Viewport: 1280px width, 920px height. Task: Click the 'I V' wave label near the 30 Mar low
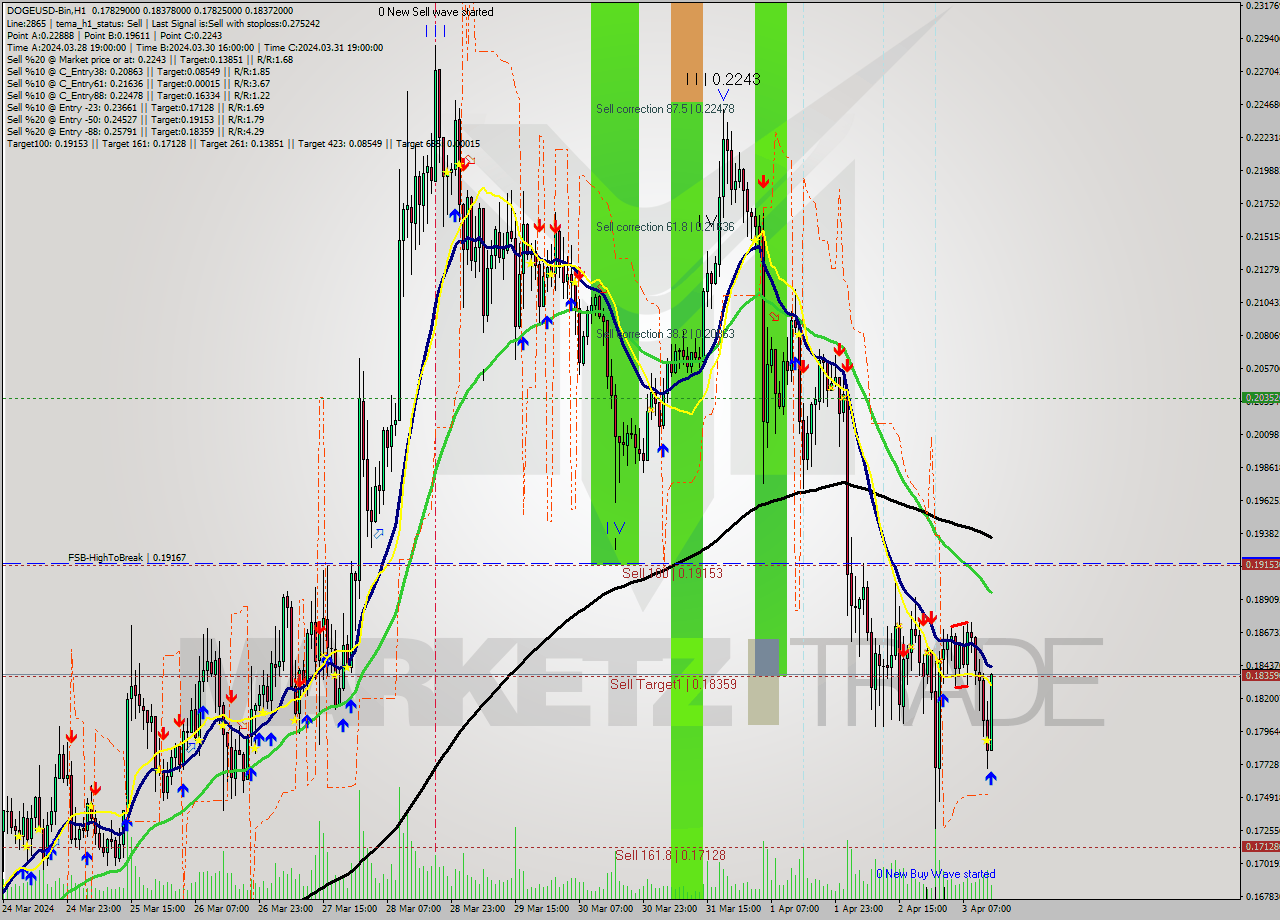coord(616,527)
